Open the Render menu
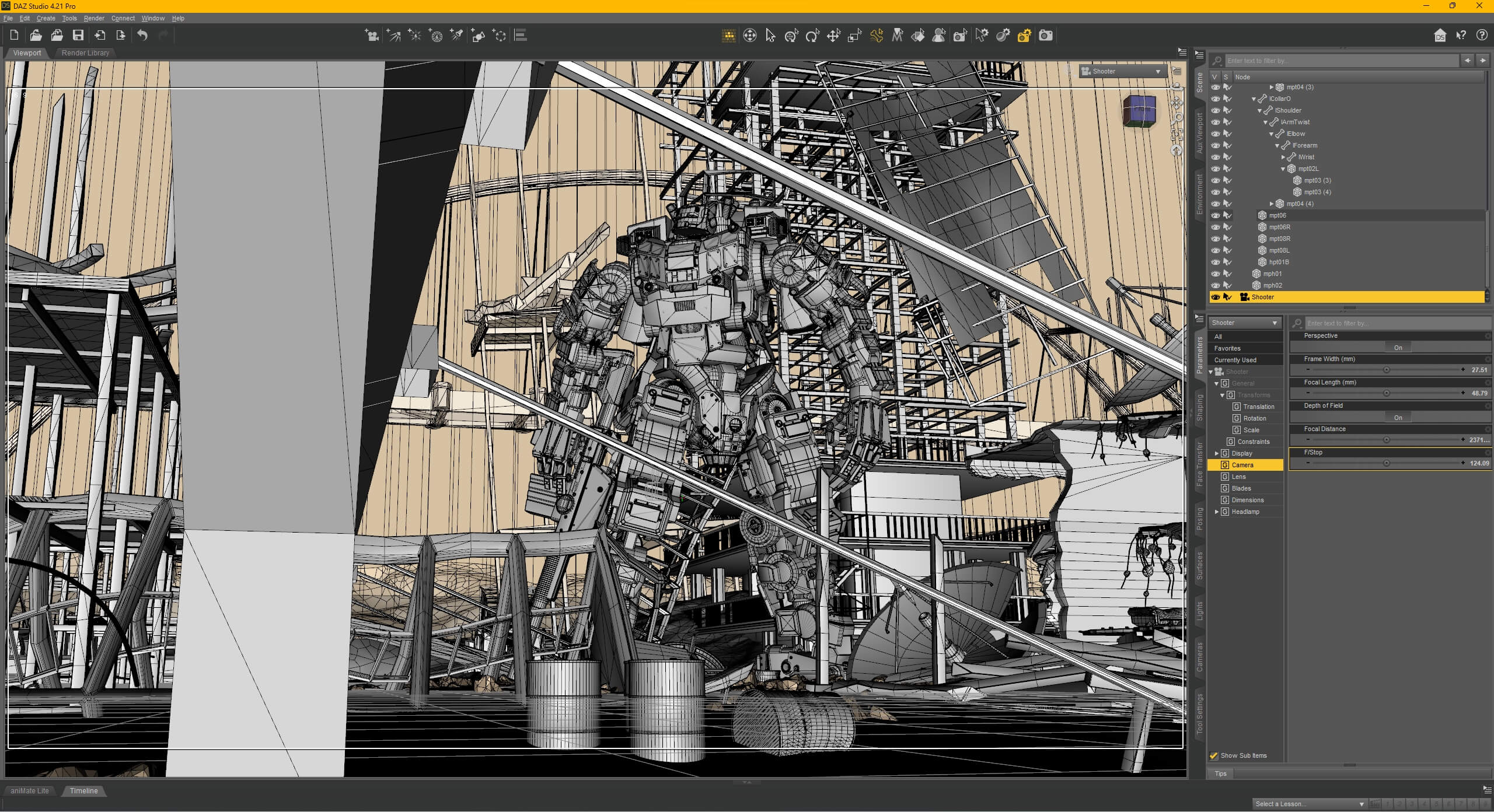This screenshot has height=812, width=1494. coord(94,18)
